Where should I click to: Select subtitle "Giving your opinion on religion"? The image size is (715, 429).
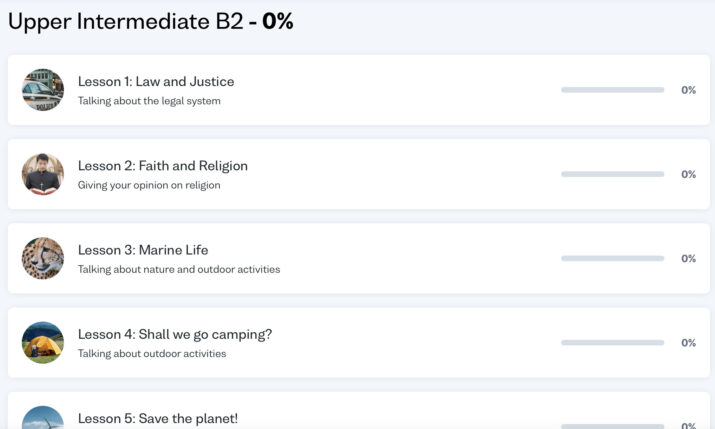pyautogui.click(x=149, y=186)
